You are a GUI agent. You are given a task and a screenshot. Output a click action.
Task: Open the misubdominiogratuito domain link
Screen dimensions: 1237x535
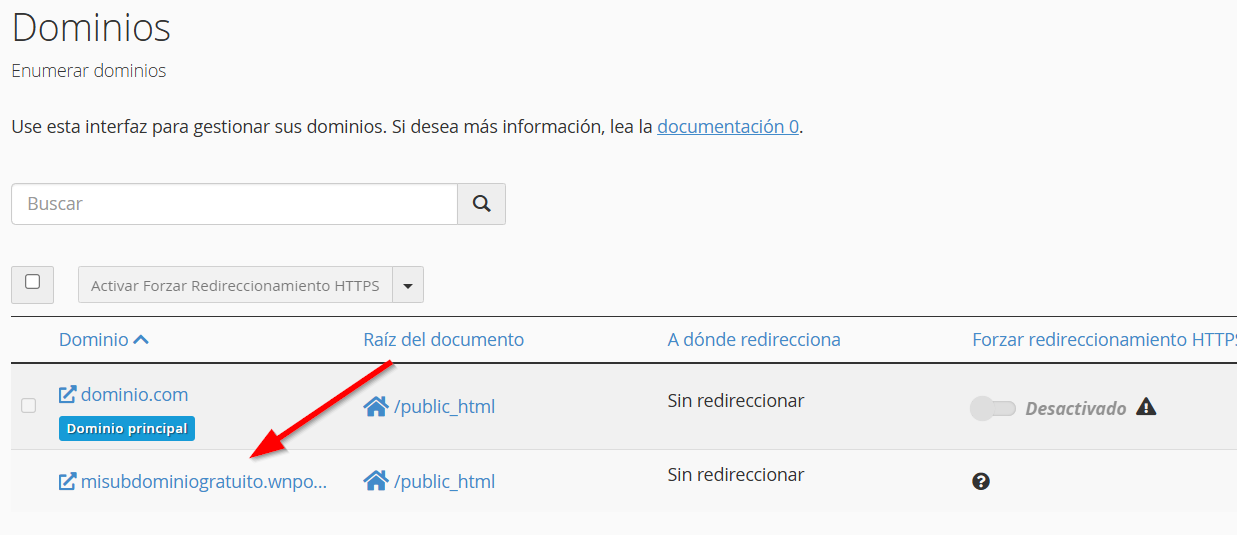(x=203, y=482)
